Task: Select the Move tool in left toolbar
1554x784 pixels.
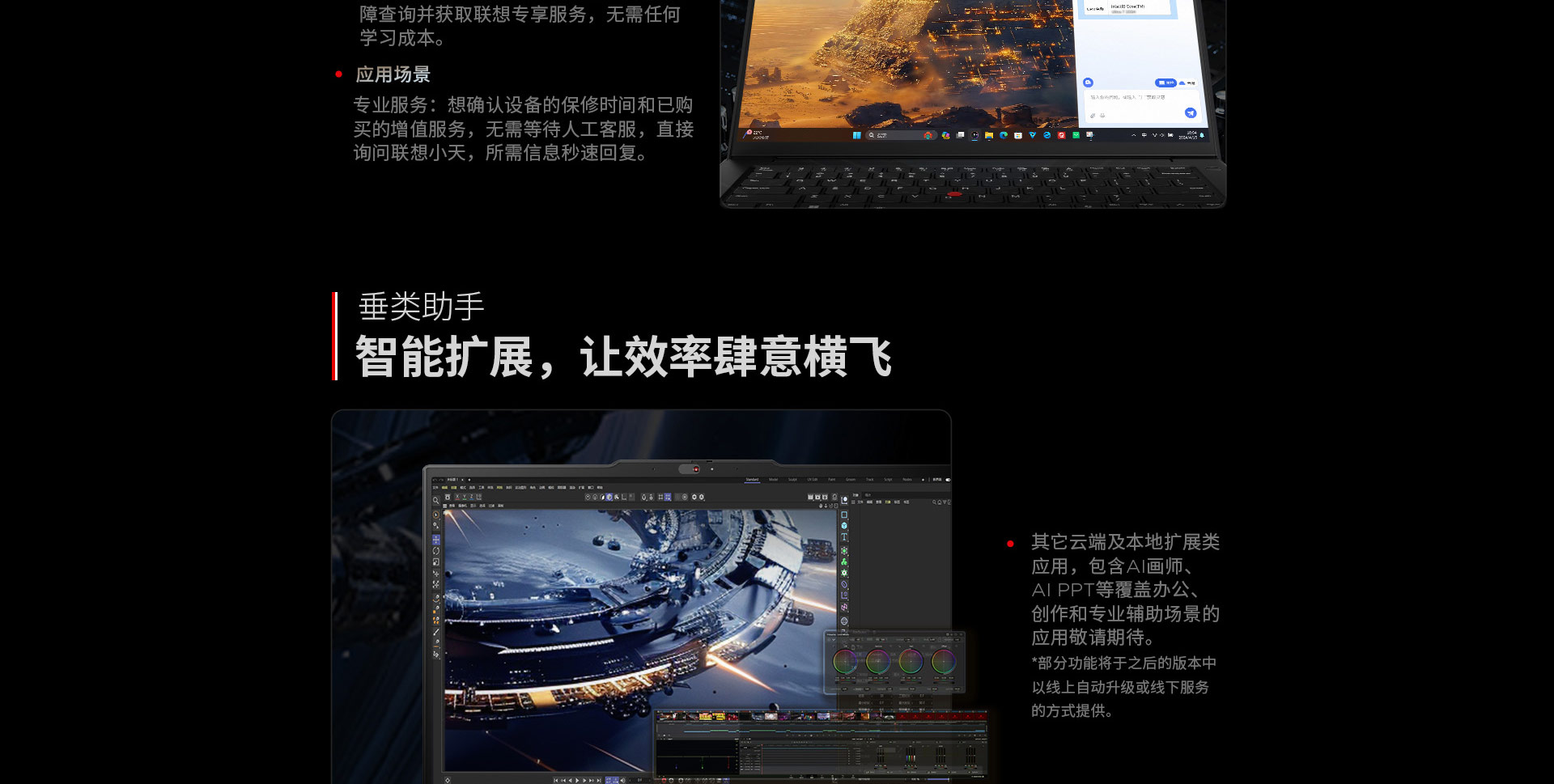Action: [x=436, y=540]
